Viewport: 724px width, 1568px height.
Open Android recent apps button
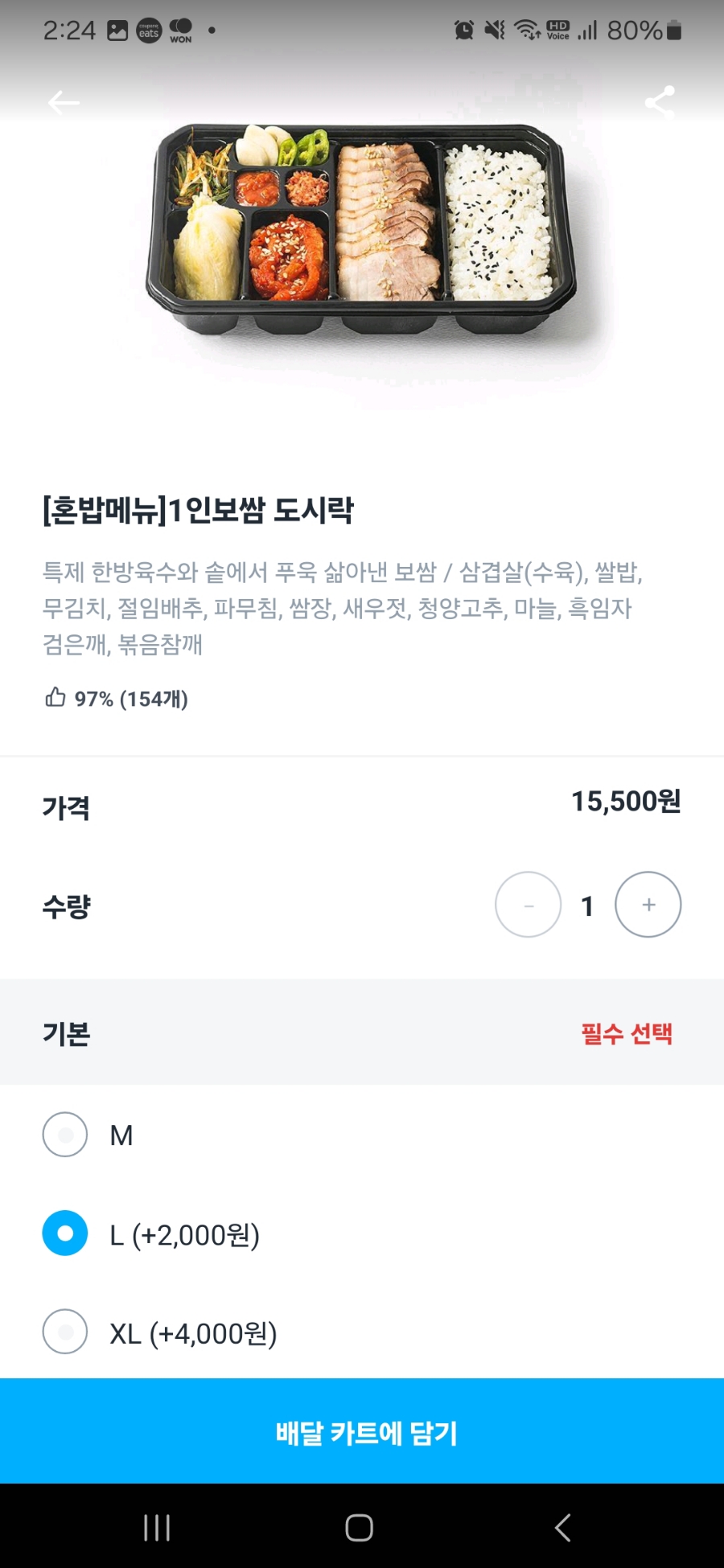click(157, 1527)
